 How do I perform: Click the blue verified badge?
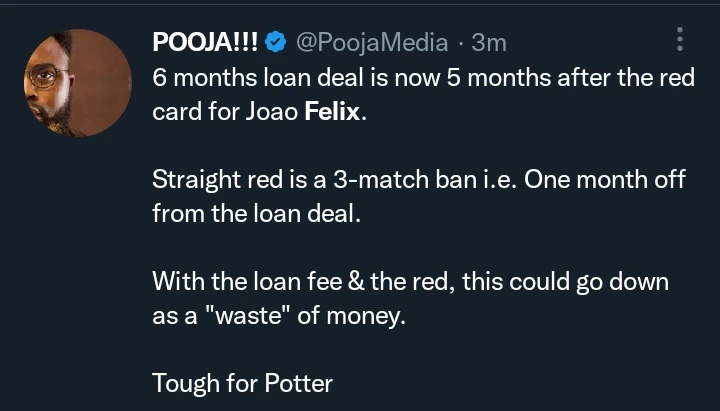pyautogui.click(x=276, y=43)
